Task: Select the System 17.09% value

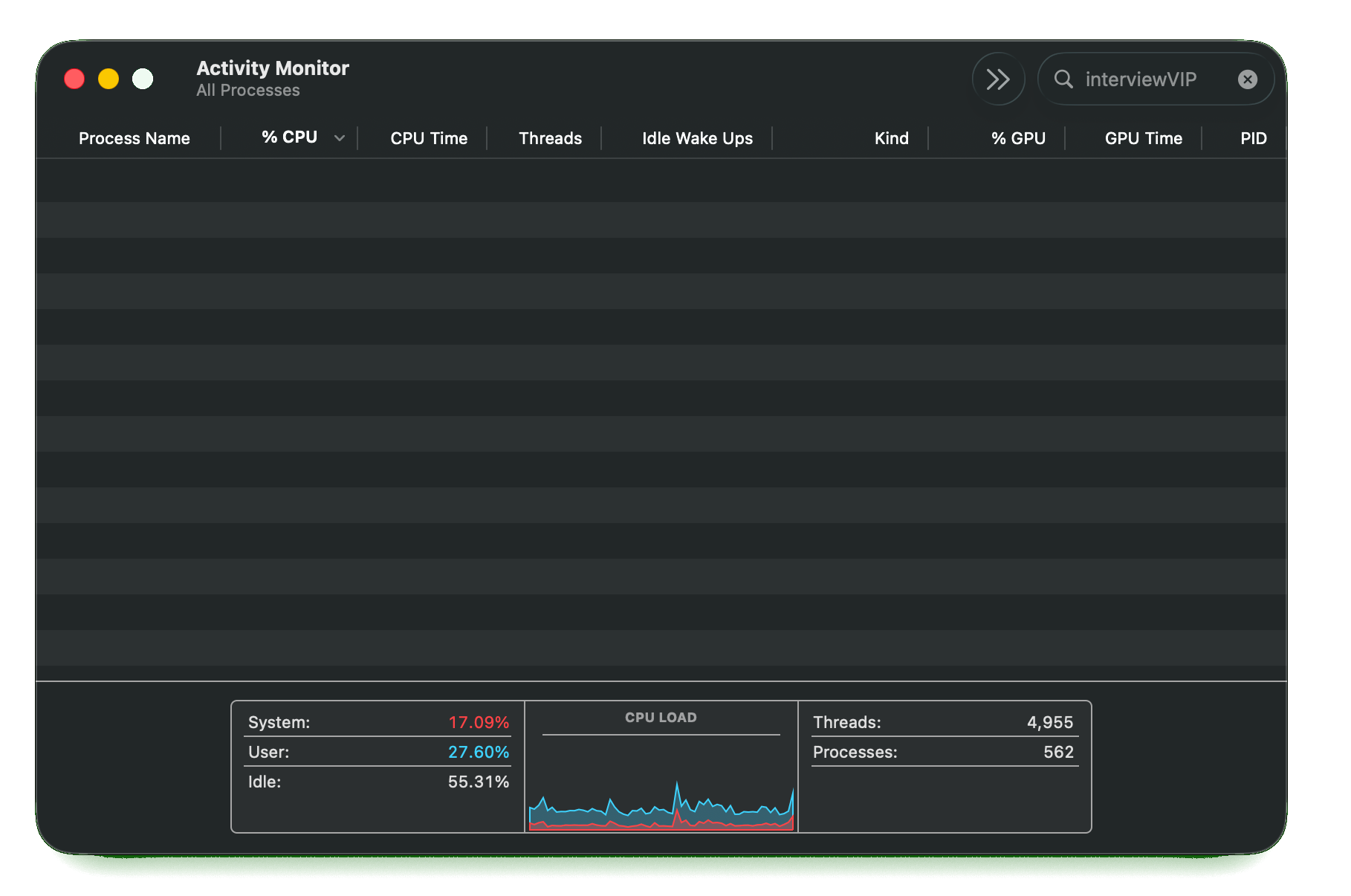Action: 479,722
